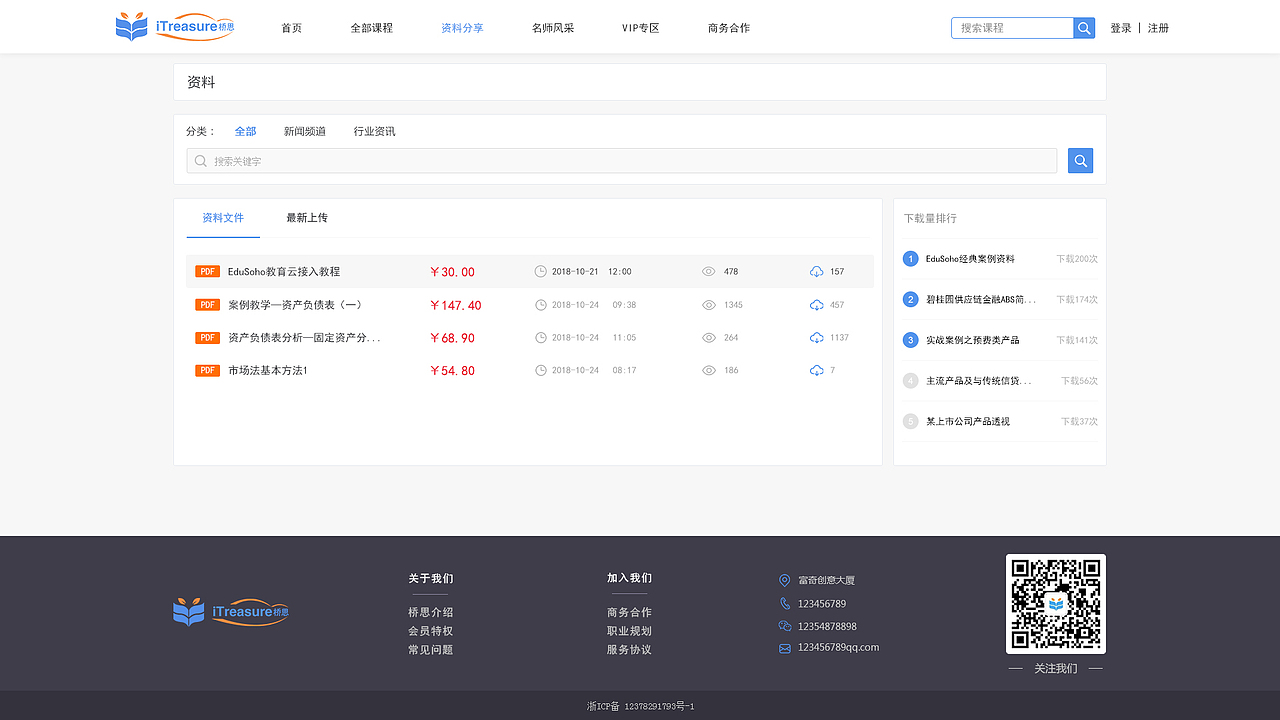The height and width of the screenshot is (720, 1280).
Task: Click the PDF icon beside EduSoho教育云接入教程
Action: pyautogui.click(x=207, y=270)
